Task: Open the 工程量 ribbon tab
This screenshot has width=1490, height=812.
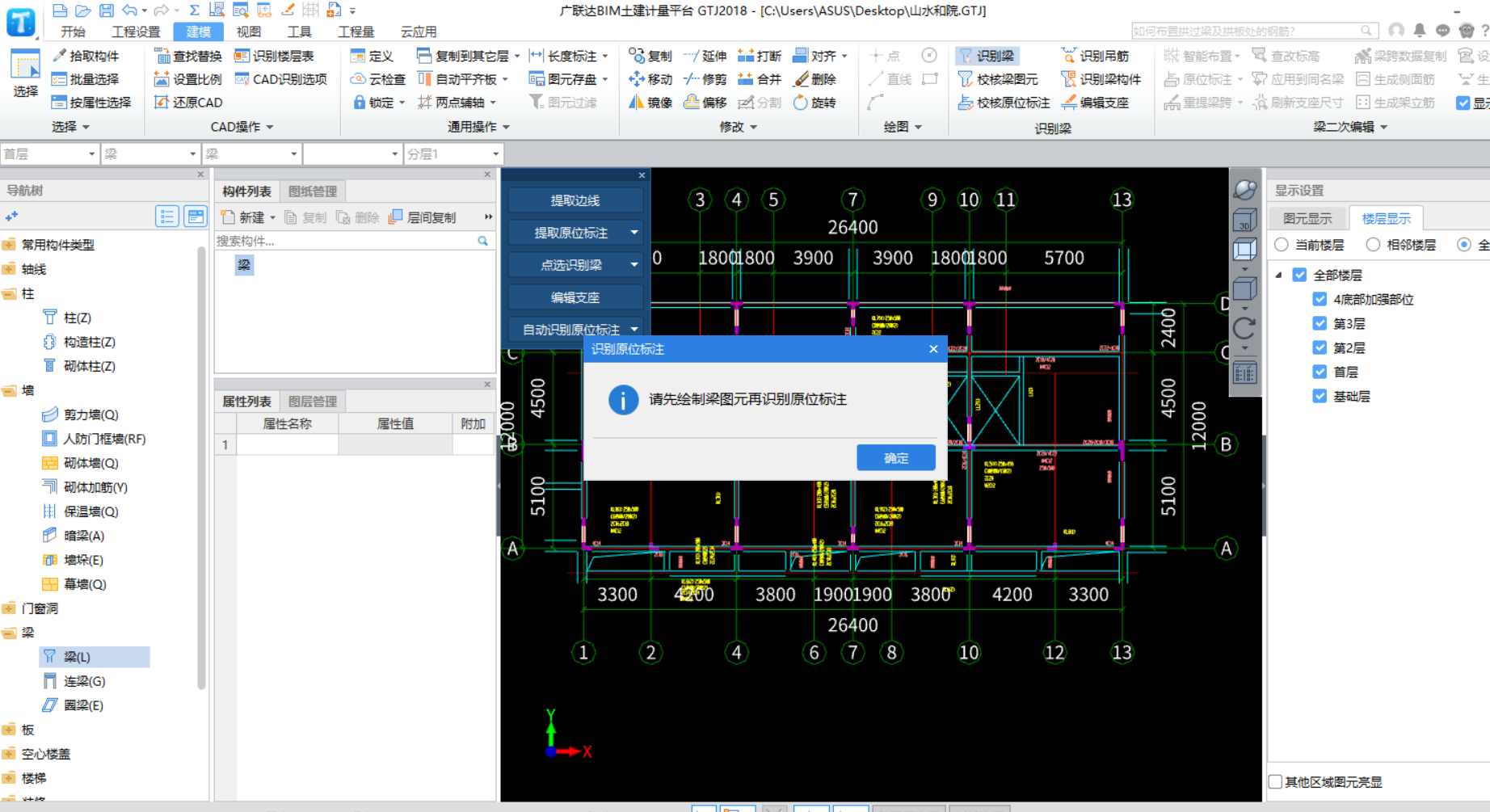Action: (x=356, y=32)
